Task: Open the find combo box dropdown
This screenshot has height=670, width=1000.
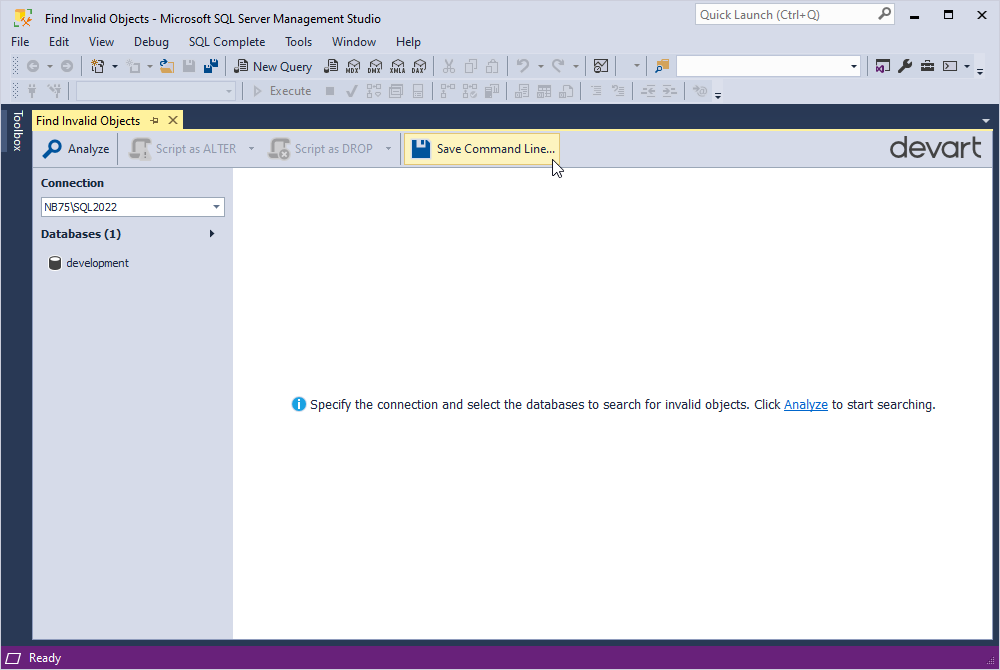Action: tap(853, 66)
